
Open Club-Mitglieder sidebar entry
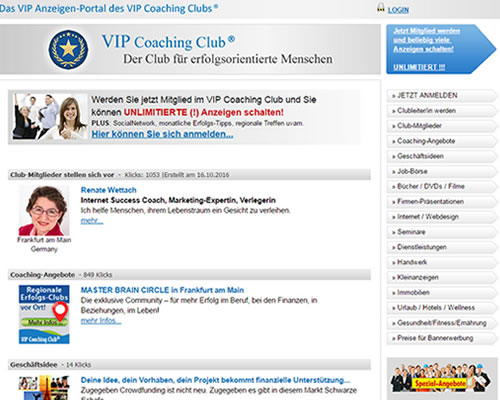click(x=441, y=126)
